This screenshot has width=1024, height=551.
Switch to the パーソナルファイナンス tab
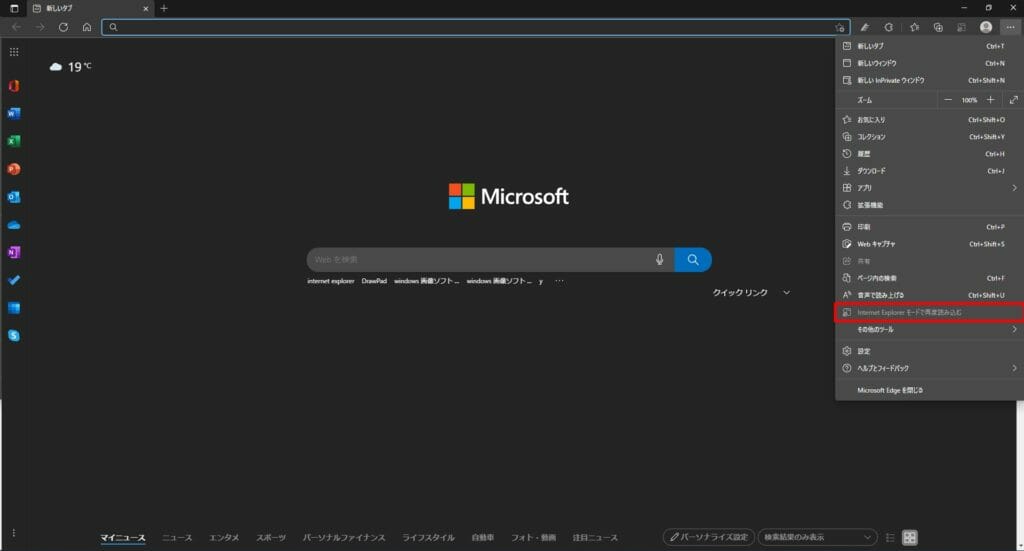344,537
